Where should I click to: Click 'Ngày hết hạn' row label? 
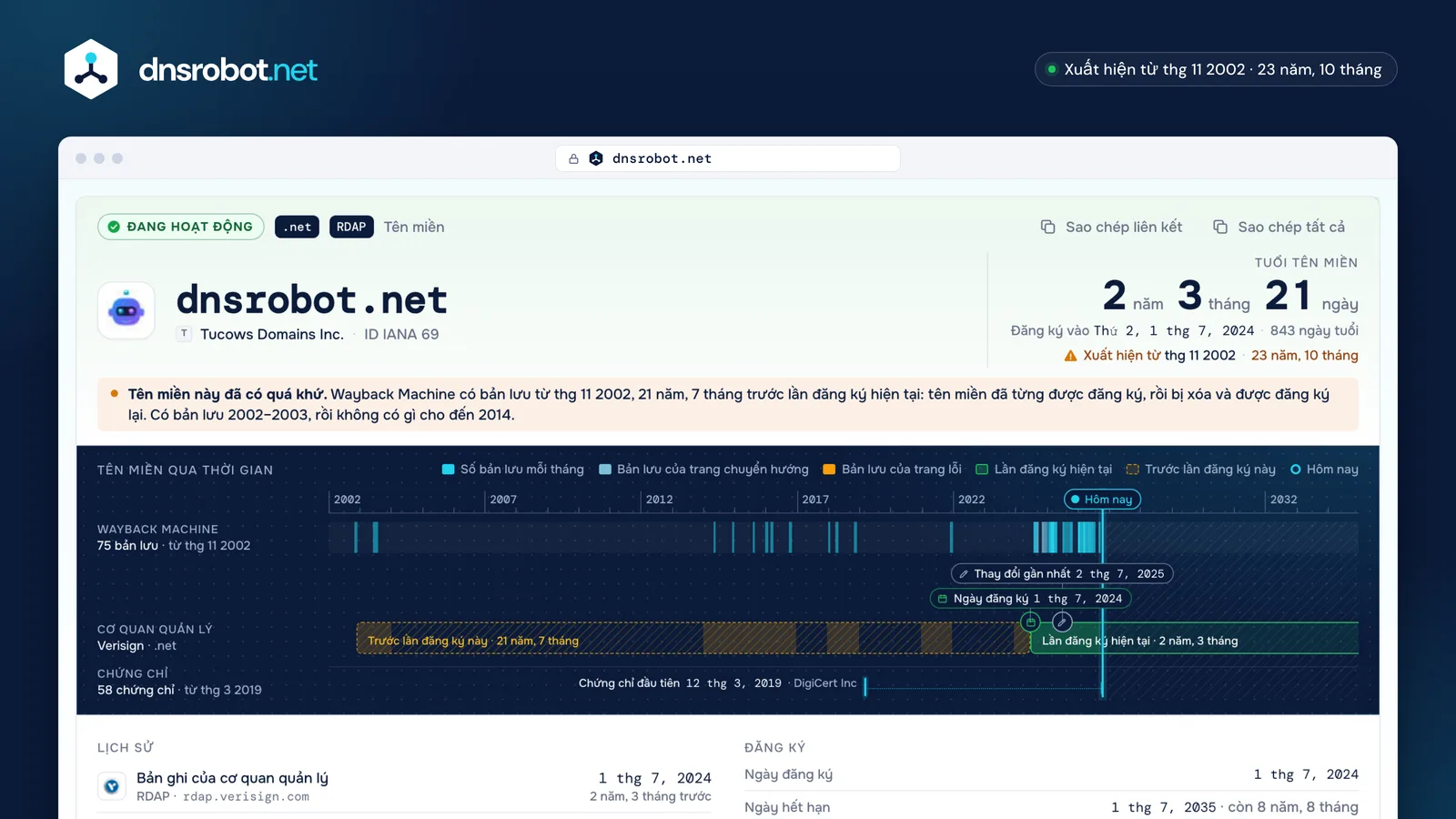(787, 807)
